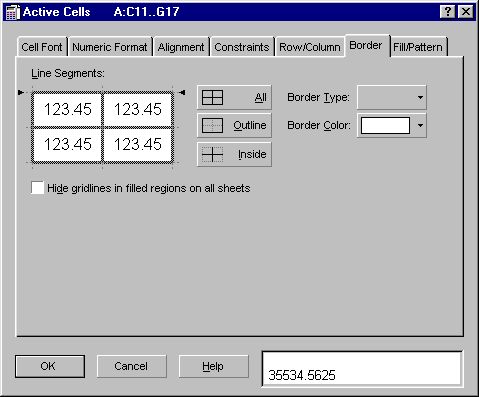Click the bottom-left 123.45 preview cell
479x397 pixels.
tap(67, 144)
